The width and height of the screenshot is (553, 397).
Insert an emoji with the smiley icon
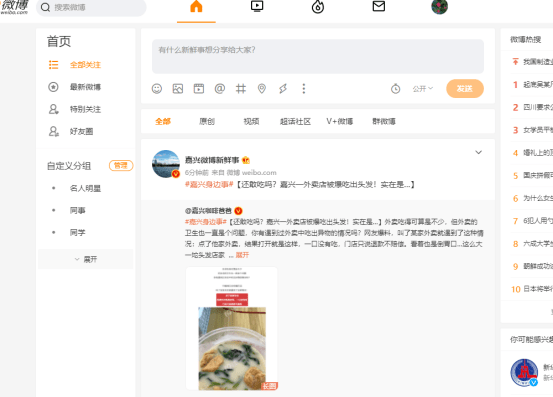click(157, 88)
